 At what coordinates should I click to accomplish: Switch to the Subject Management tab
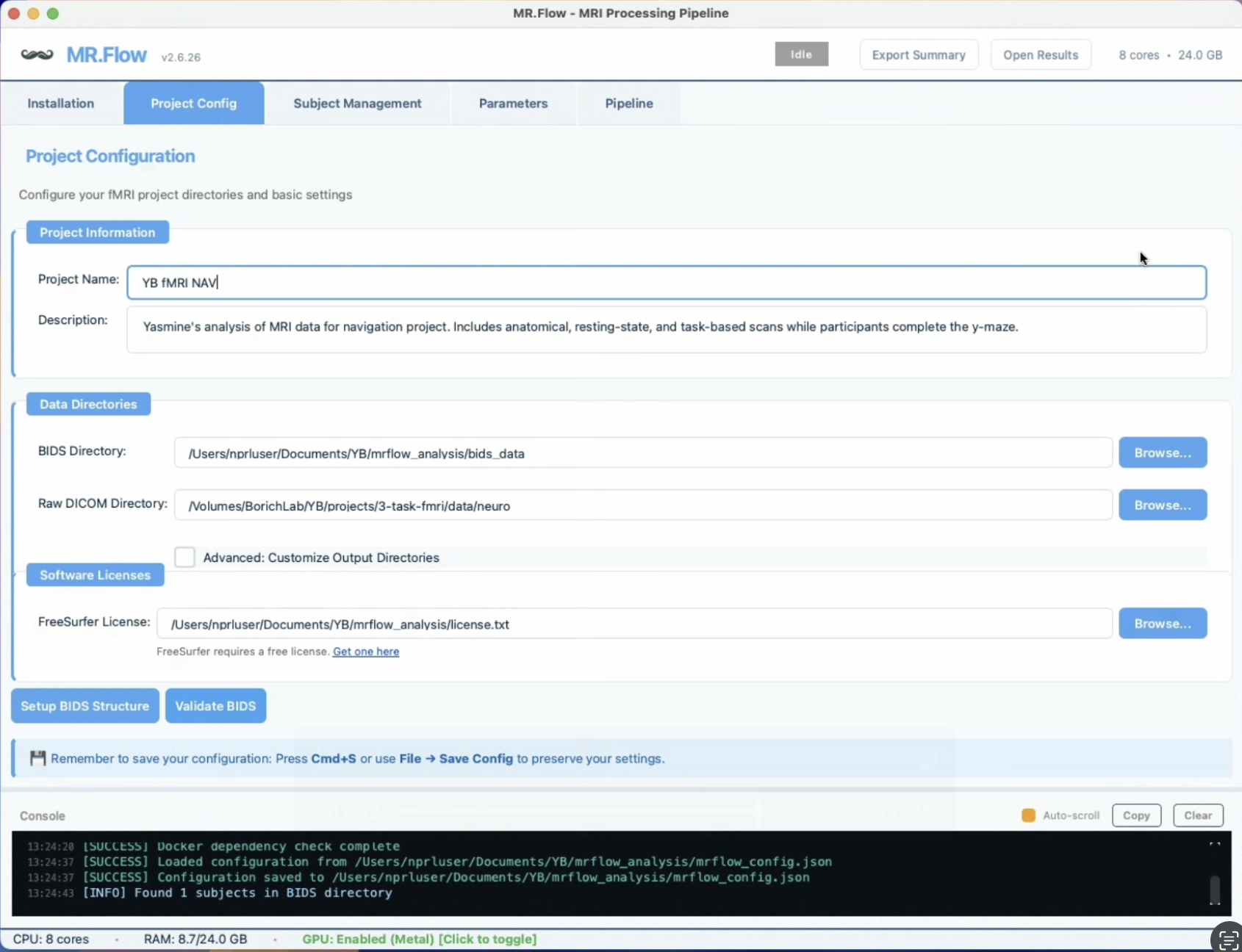(357, 103)
